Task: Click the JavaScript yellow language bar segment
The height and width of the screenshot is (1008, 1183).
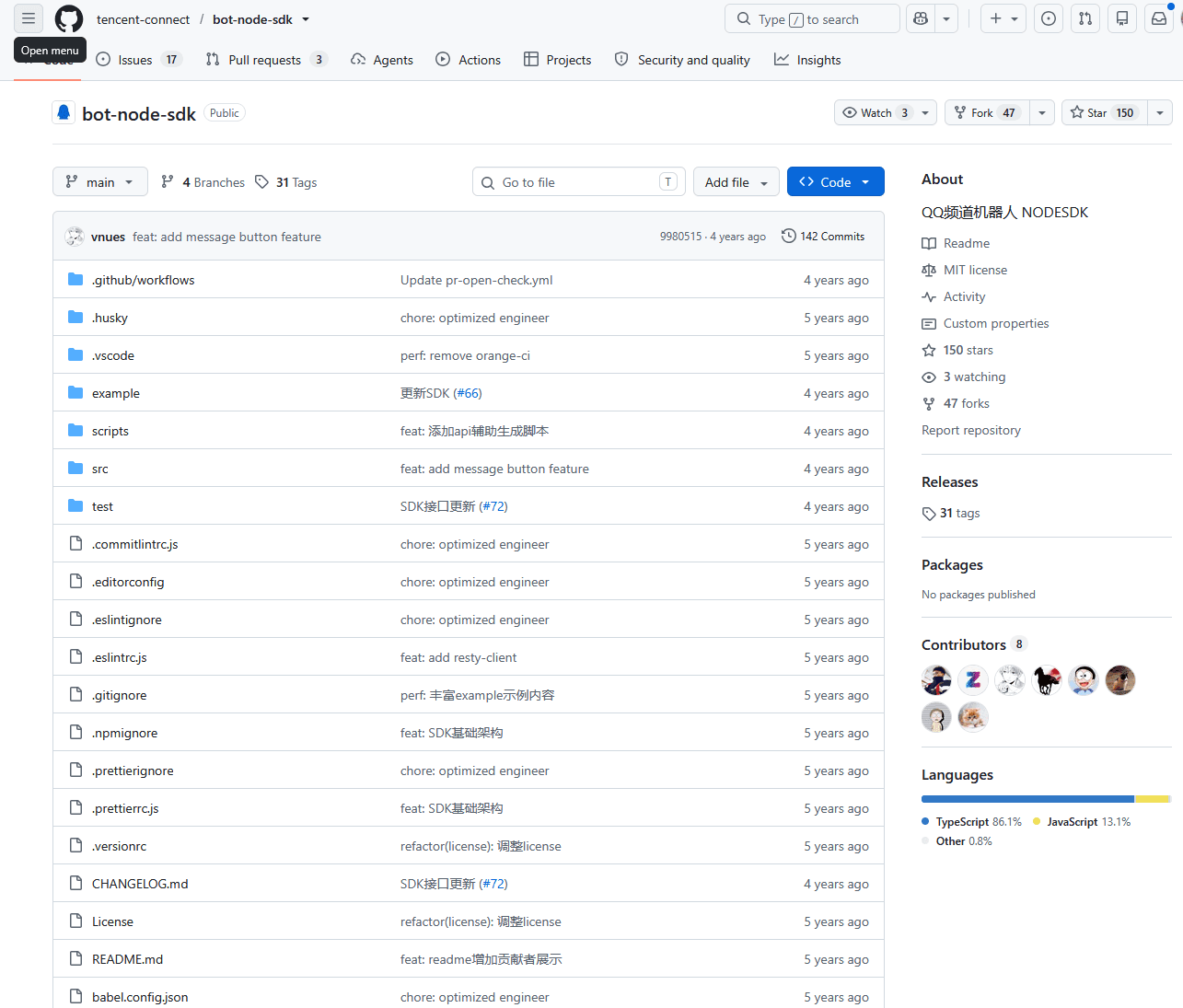Action: coord(1151,799)
